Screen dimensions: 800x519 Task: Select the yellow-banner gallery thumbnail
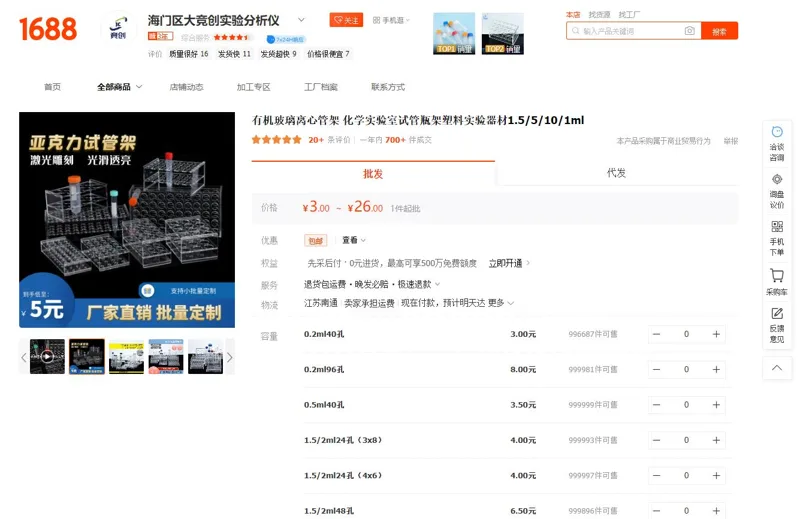pos(126,356)
